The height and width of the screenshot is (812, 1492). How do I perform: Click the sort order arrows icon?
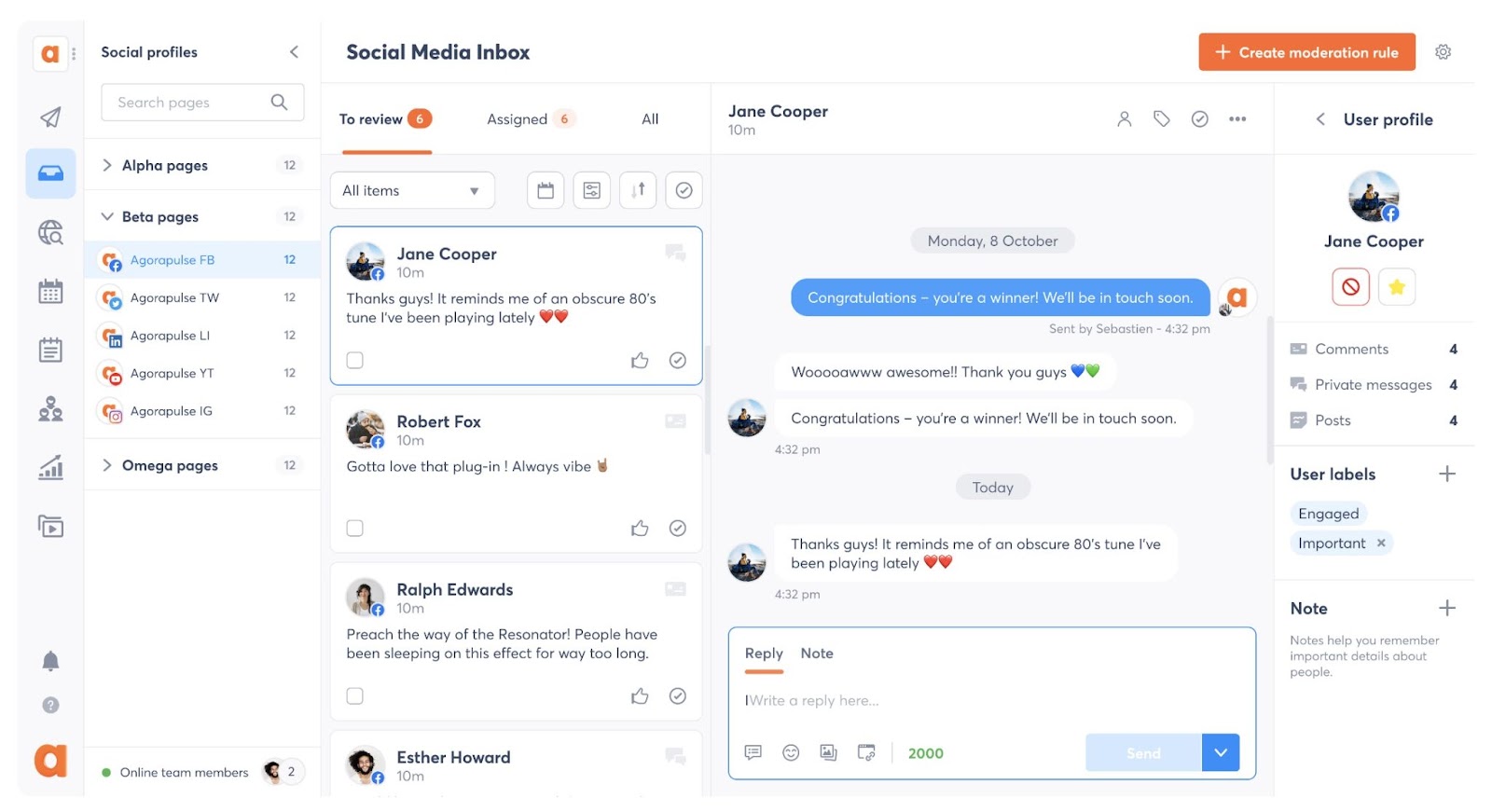[x=638, y=190]
